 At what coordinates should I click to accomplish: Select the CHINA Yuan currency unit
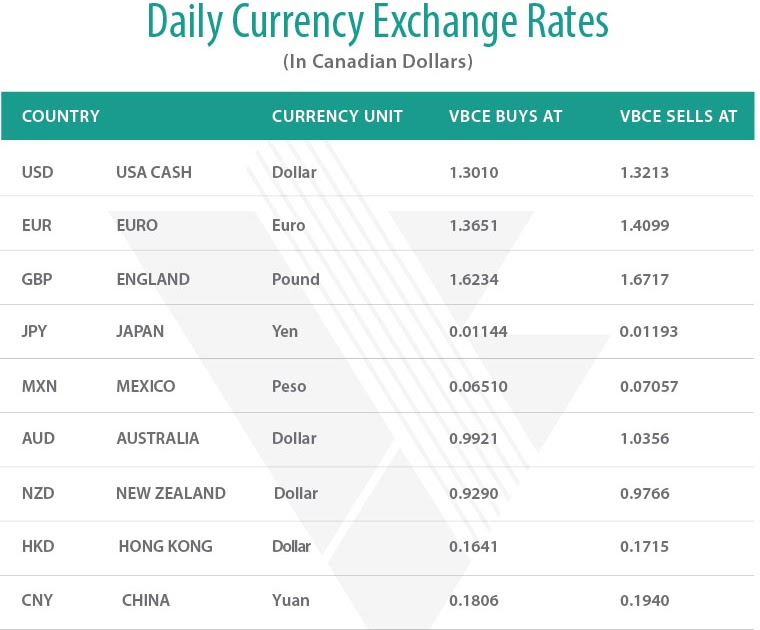290,600
